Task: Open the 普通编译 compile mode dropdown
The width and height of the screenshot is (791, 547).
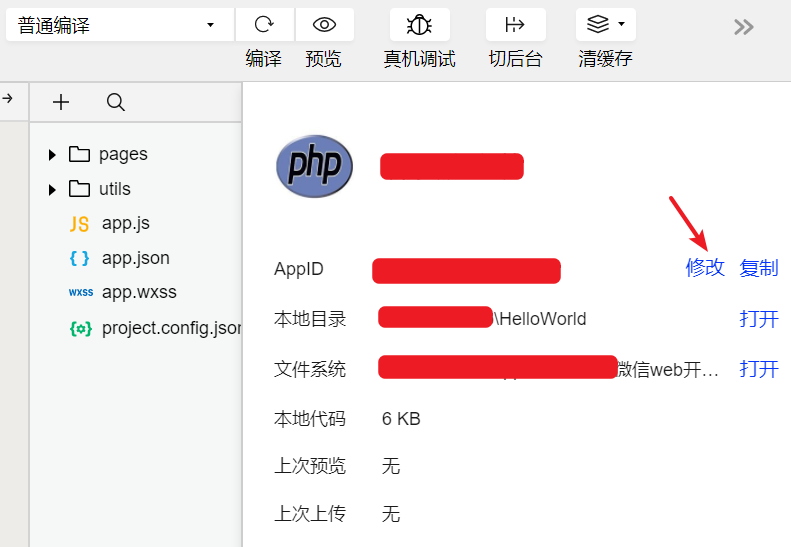Action: [120, 25]
